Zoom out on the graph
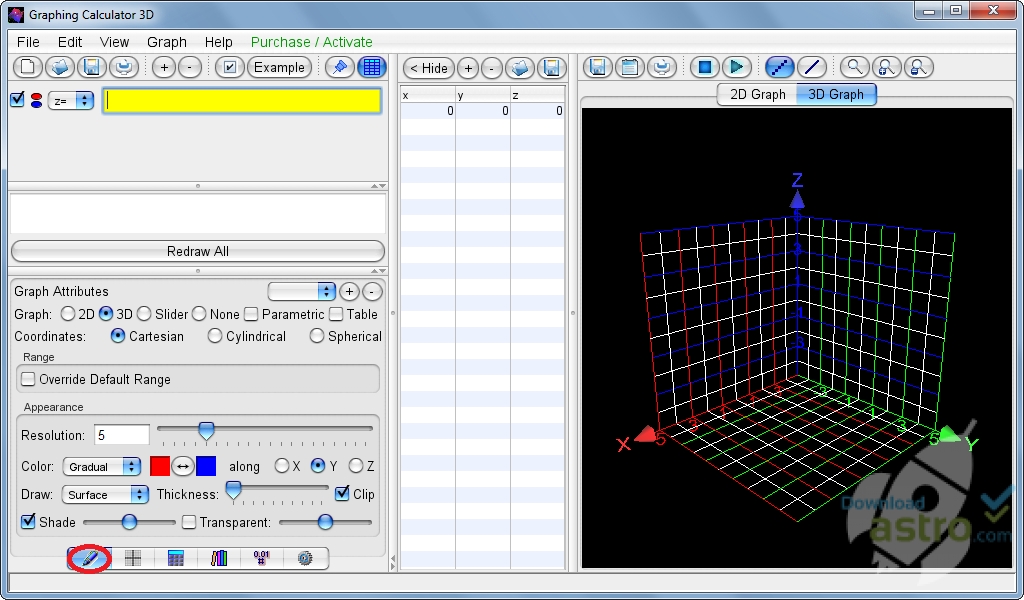The width and height of the screenshot is (1024, 600). (918, 67)
